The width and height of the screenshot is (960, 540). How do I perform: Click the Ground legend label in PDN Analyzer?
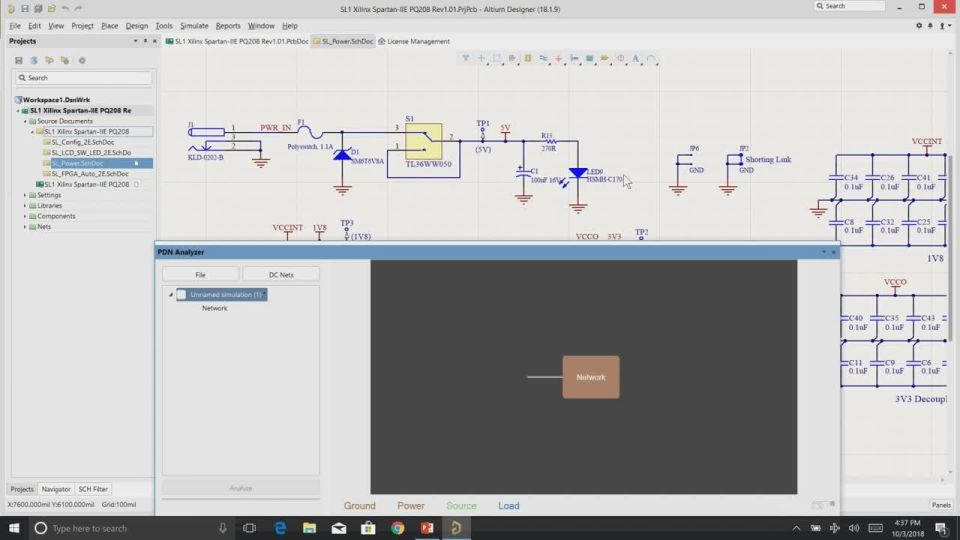pos(359,506)
